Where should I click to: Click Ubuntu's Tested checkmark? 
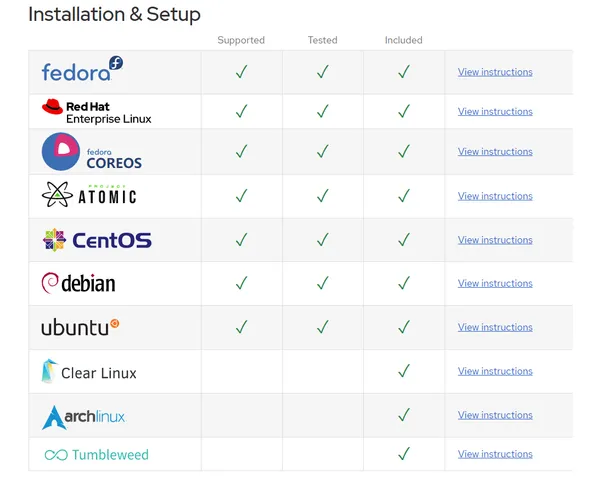coord(323,327)
